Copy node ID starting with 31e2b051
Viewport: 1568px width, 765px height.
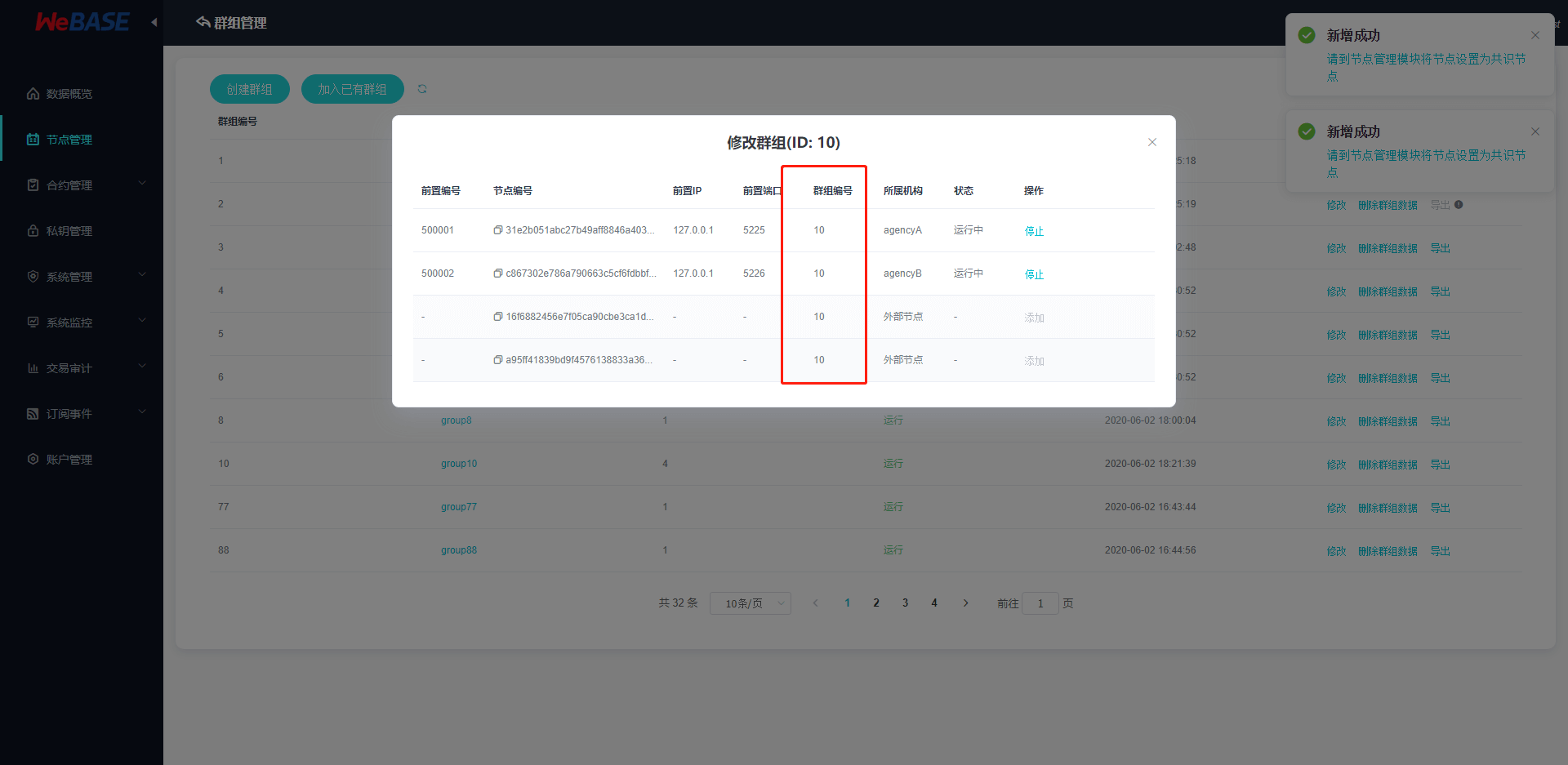click(x=498, y=230)
